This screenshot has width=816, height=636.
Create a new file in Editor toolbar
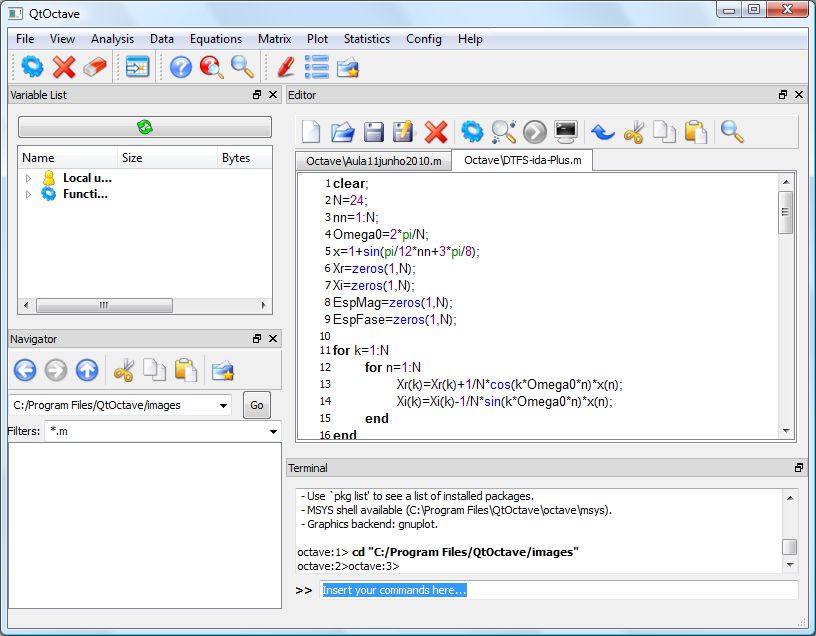(311, 132)
